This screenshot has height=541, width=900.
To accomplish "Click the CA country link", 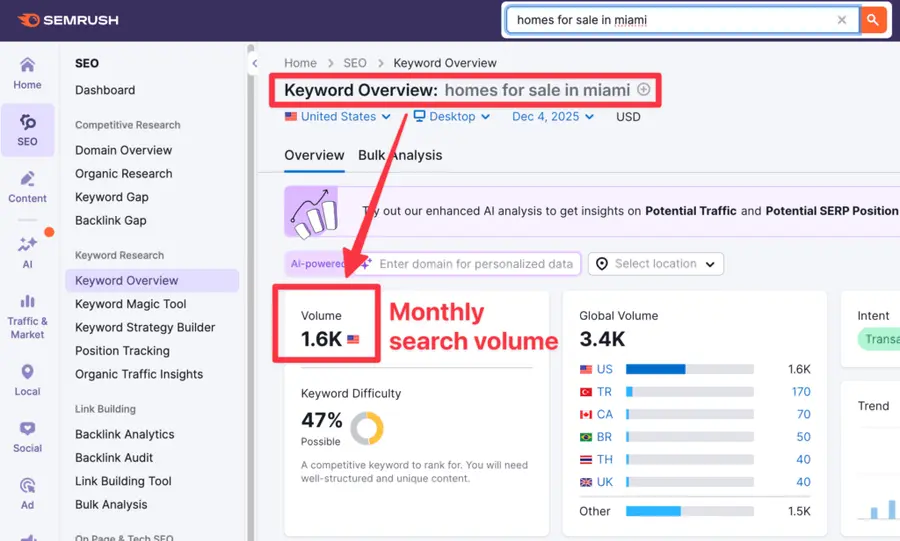I will [x=604, y=414].
